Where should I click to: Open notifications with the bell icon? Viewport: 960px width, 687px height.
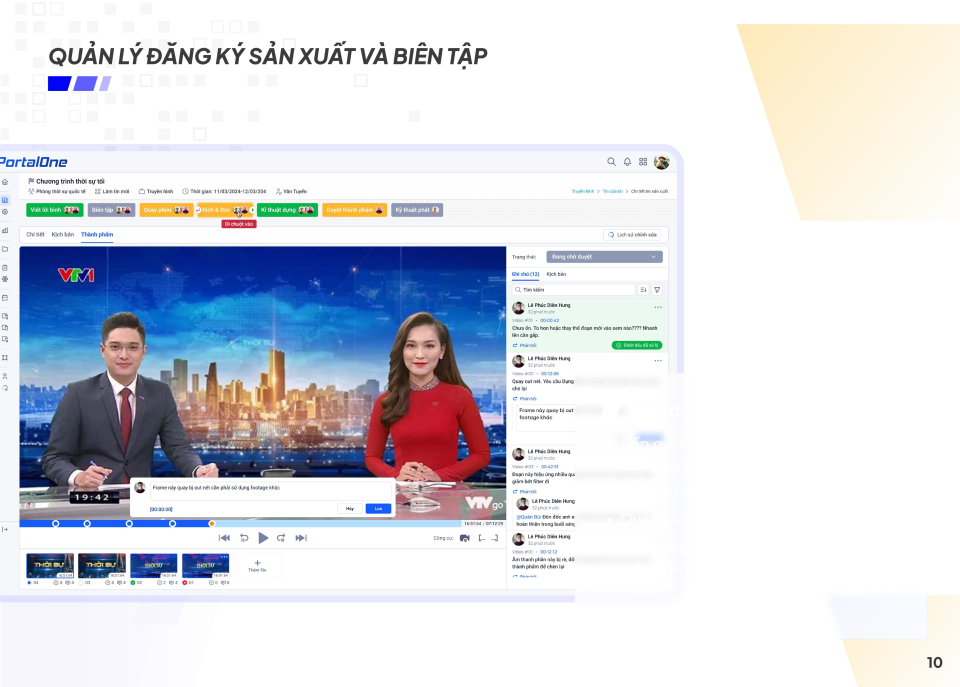pos(627,162)
